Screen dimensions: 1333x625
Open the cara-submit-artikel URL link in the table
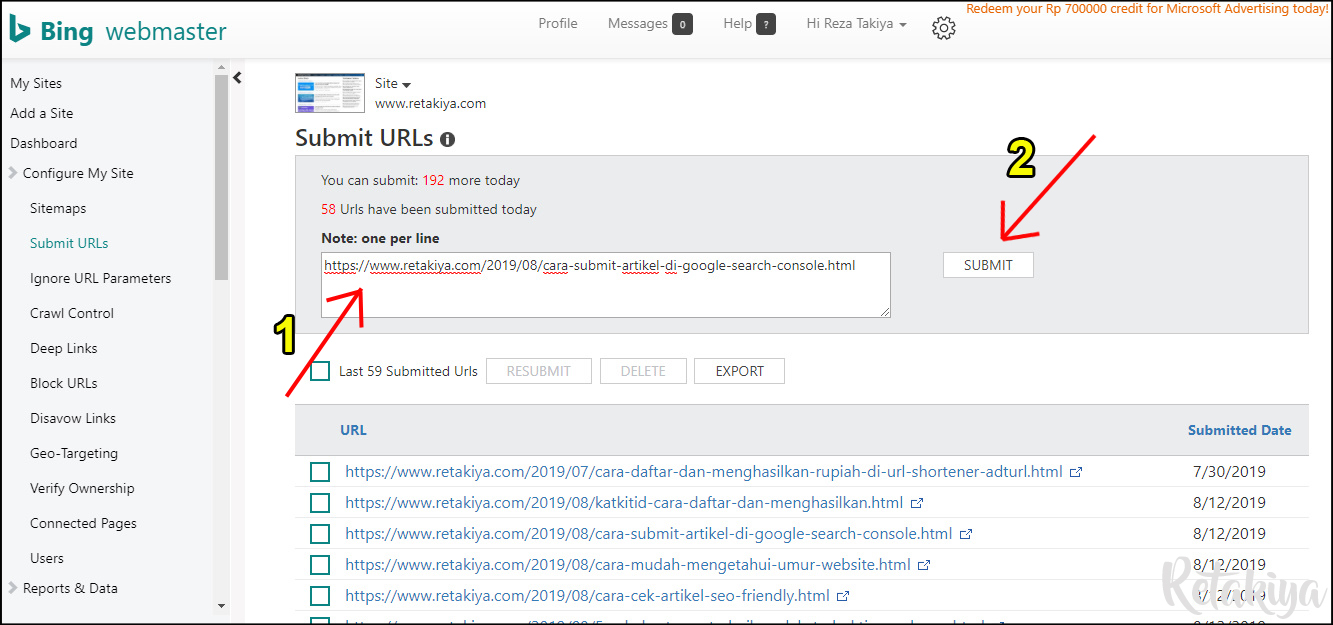[649, 534]
